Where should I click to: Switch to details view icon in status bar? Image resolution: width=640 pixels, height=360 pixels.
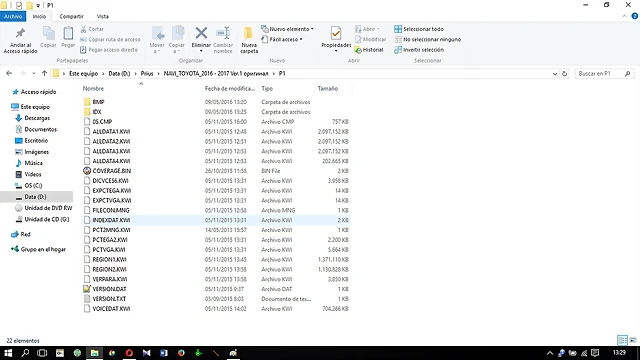(622, 340)
